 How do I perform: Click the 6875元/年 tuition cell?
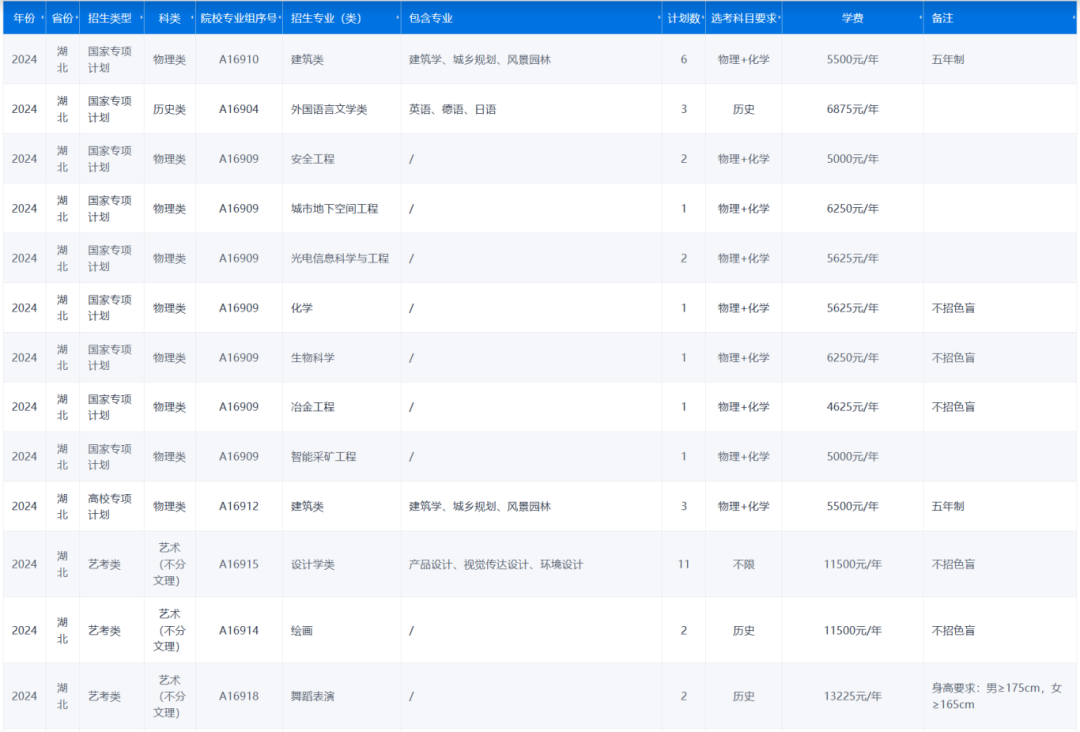pos(853,109)
